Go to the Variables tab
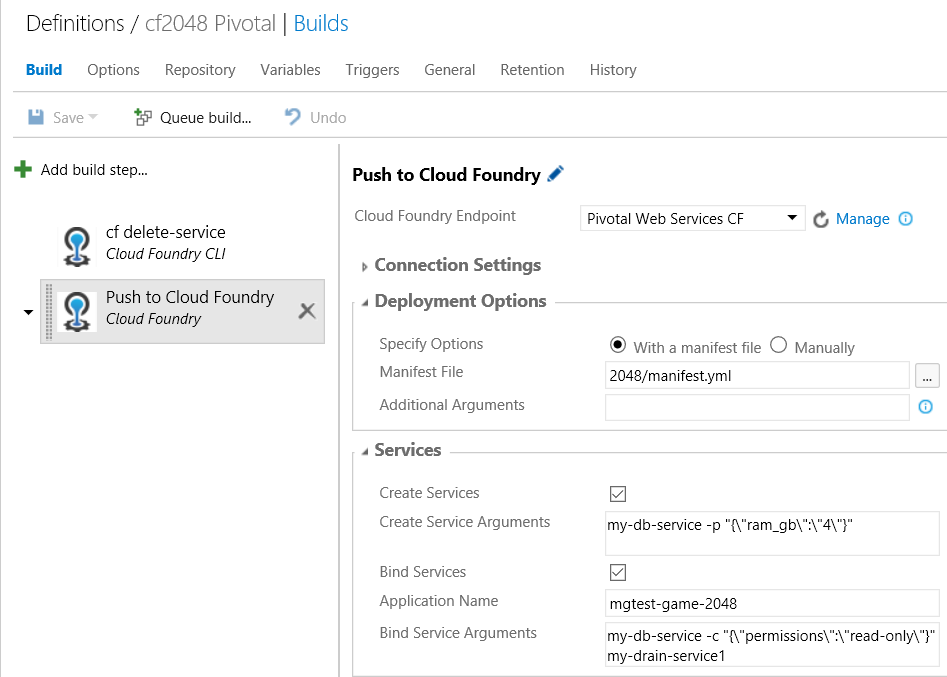This screenshot has height=677, width=947. [291, 70]
